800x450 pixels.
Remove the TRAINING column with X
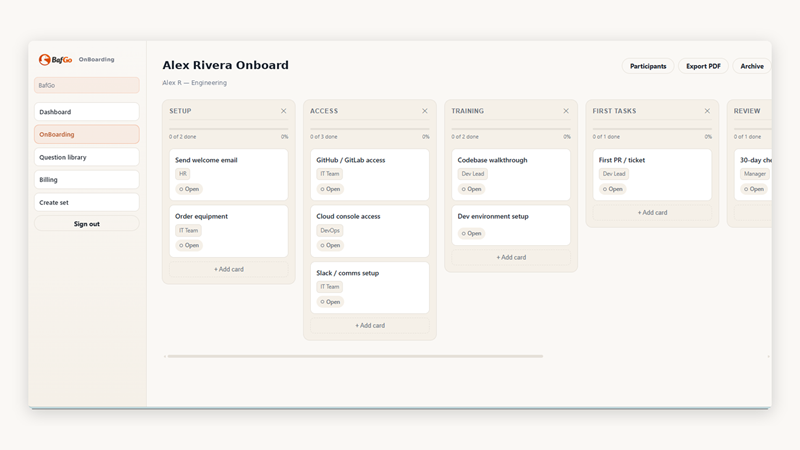pos(566,111)
